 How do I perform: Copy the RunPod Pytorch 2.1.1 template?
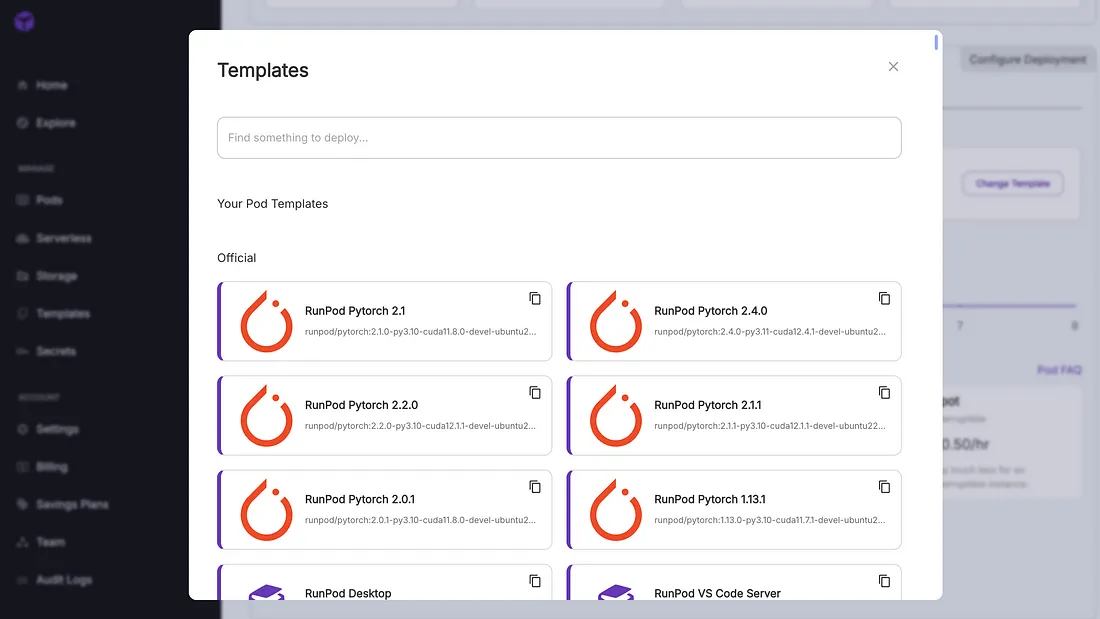(x=884, y=392)
